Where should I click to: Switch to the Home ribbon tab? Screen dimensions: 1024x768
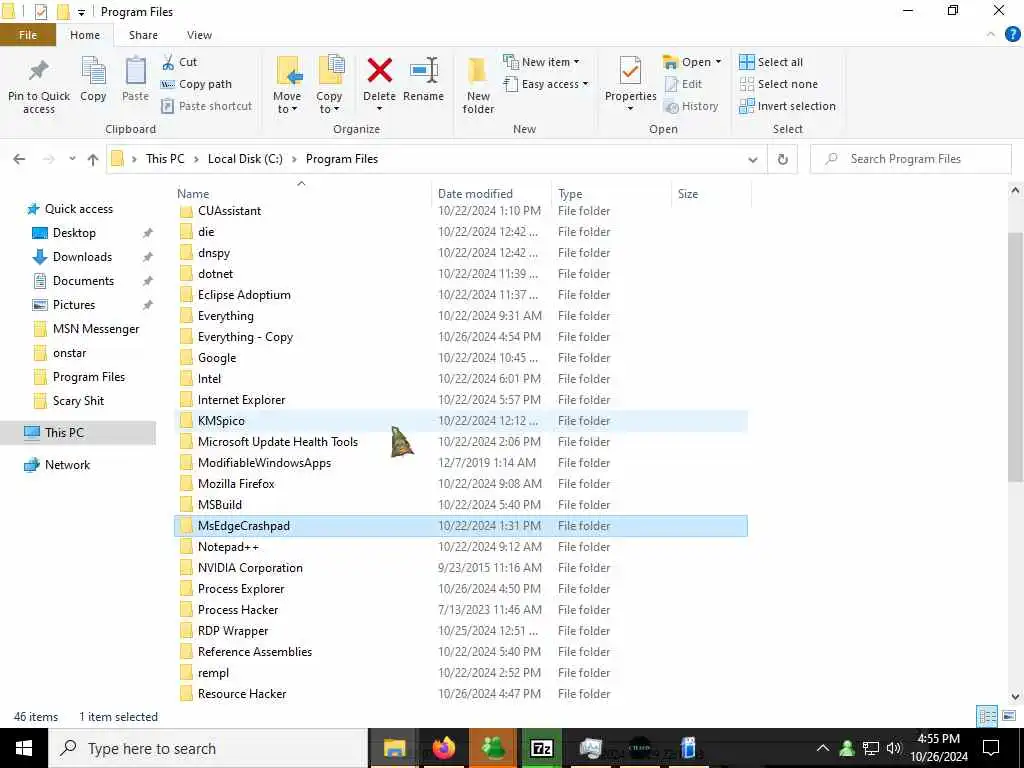point(85,35)
